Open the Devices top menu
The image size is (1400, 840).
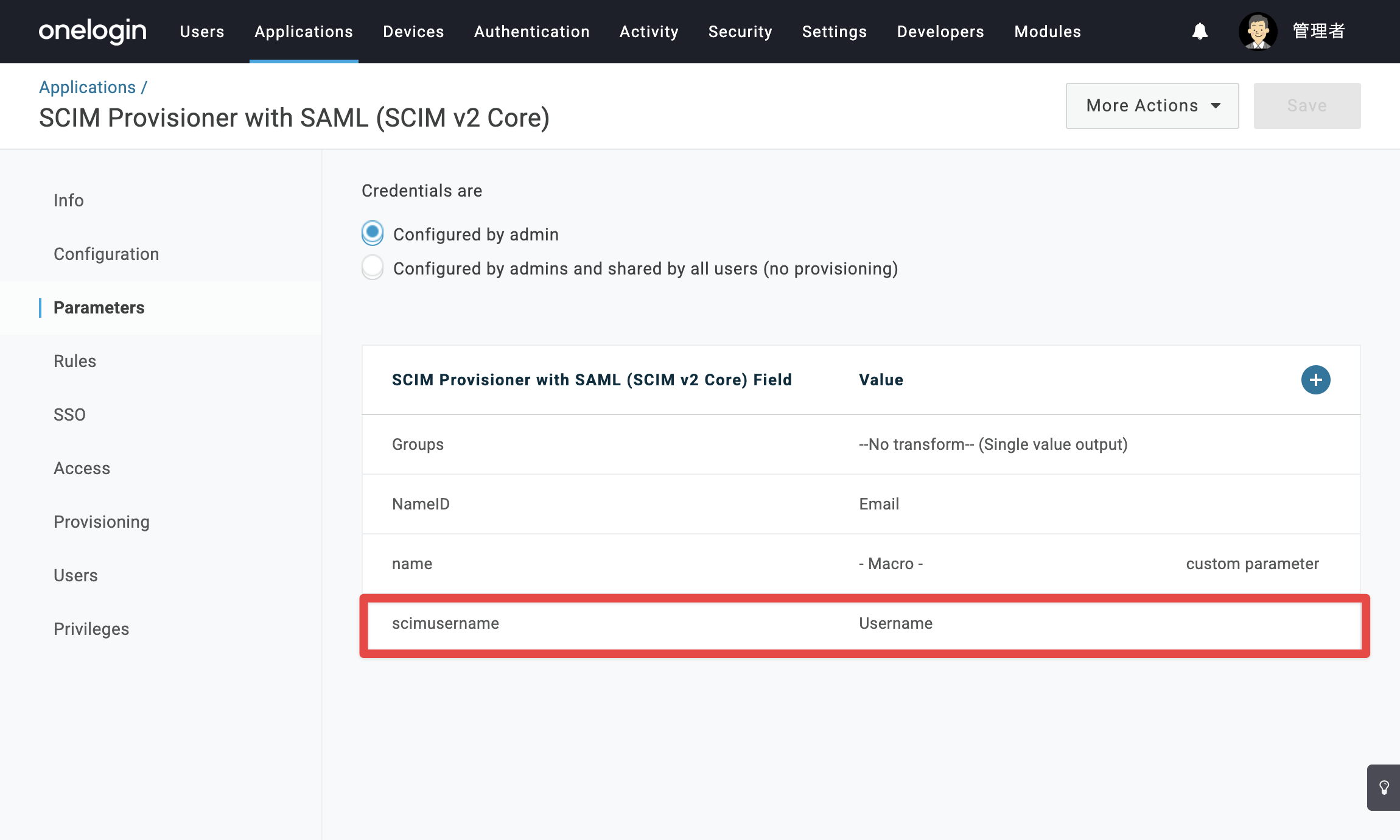coord(413,32)
